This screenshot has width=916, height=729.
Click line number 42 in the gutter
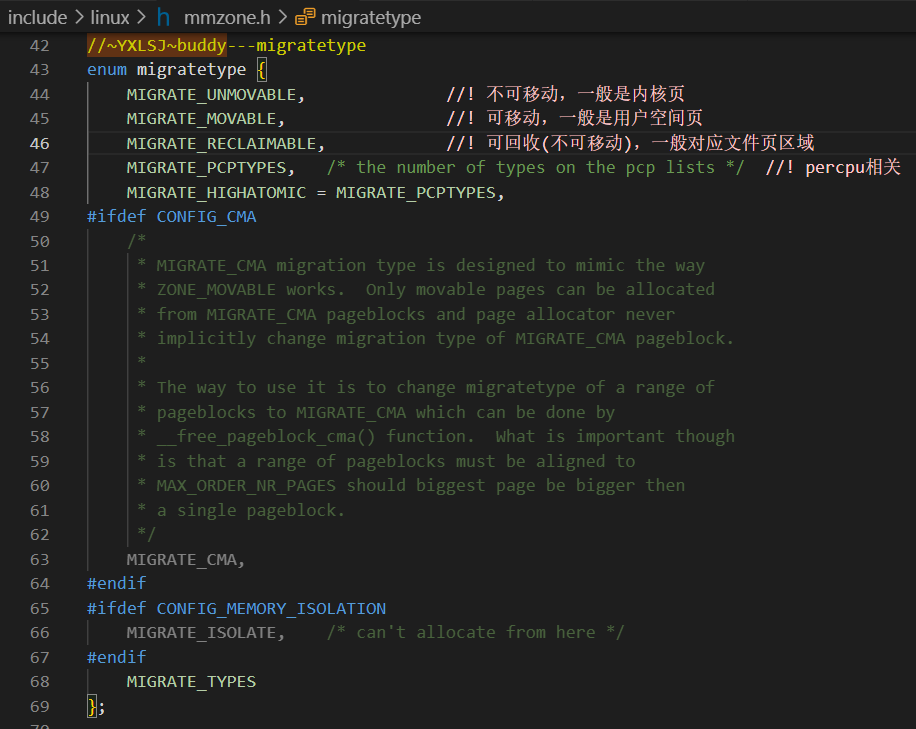[38, 45]
